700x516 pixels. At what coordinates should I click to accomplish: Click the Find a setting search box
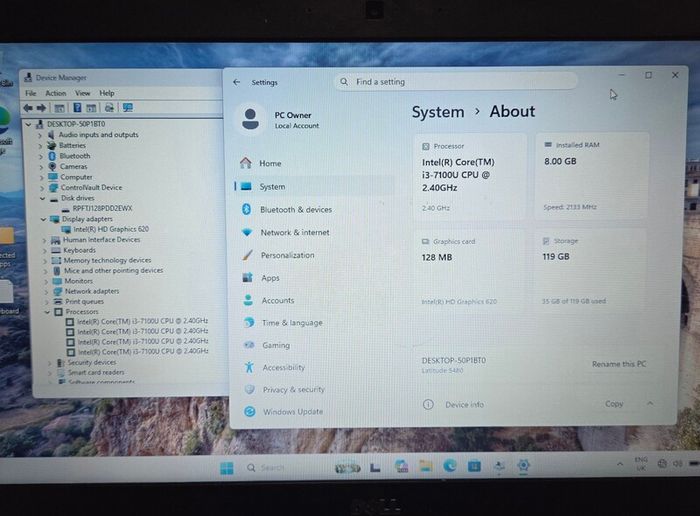coord(455,82)
